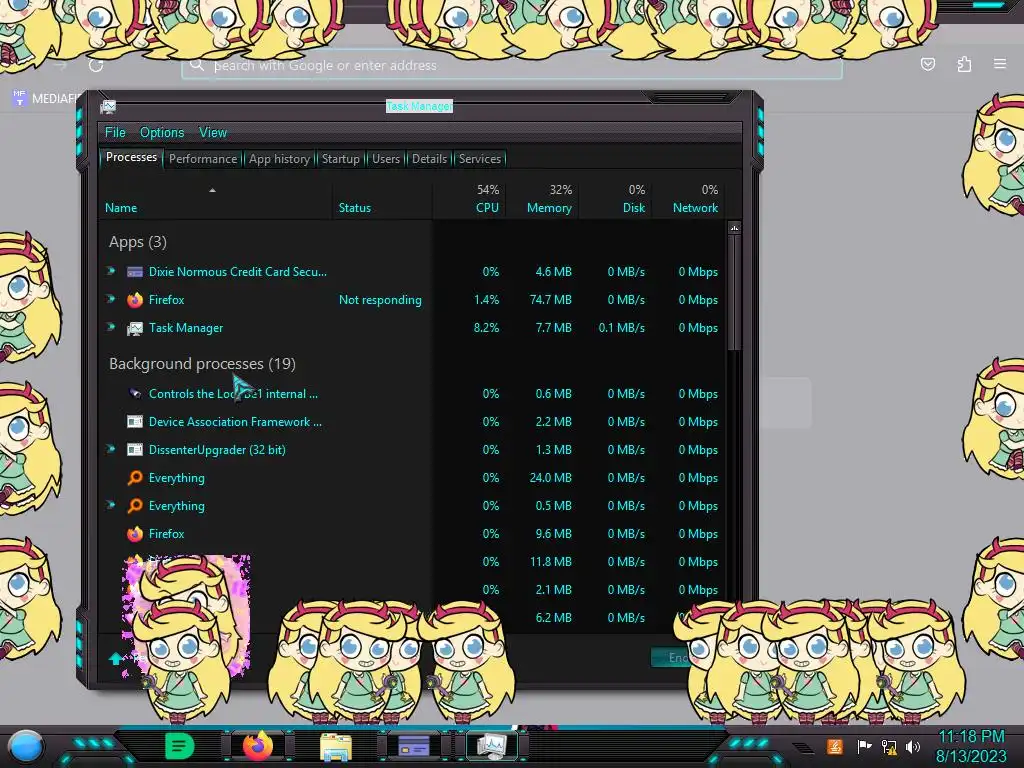
Task: Expand the Task Manager app row
Action: point(111,327)
